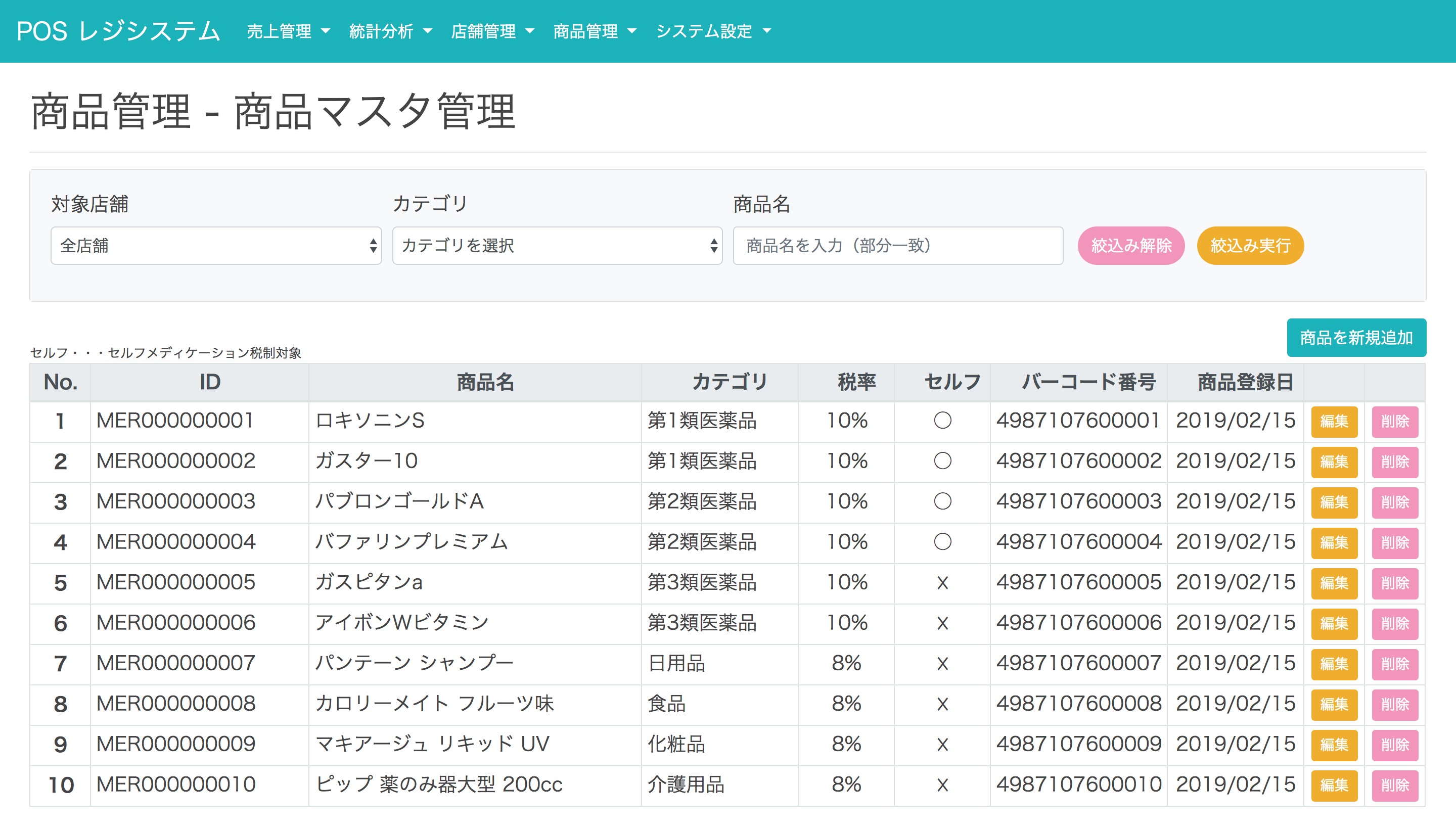Click the 商品を新規追加 button
Screen dimensions: 1456x830
[1356, 338]
